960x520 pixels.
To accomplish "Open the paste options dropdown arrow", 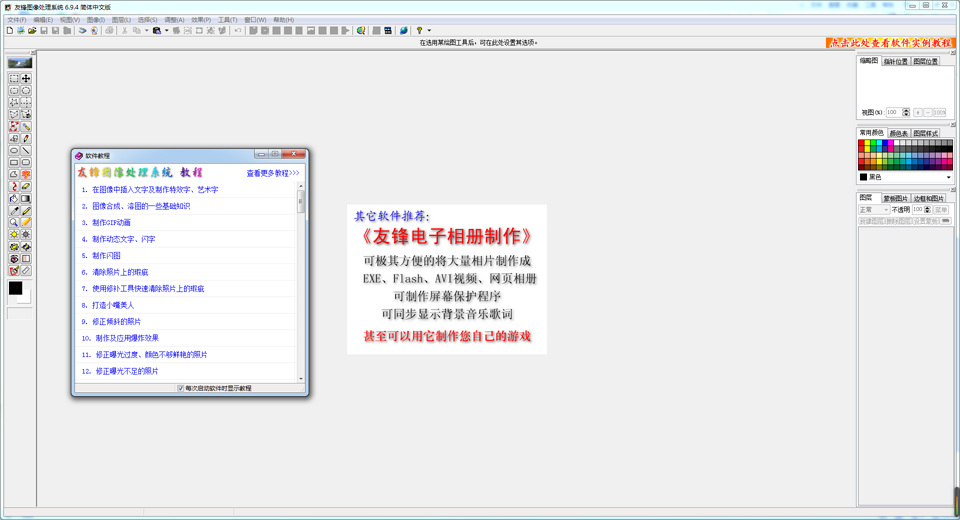I will (x=167, y=30).
